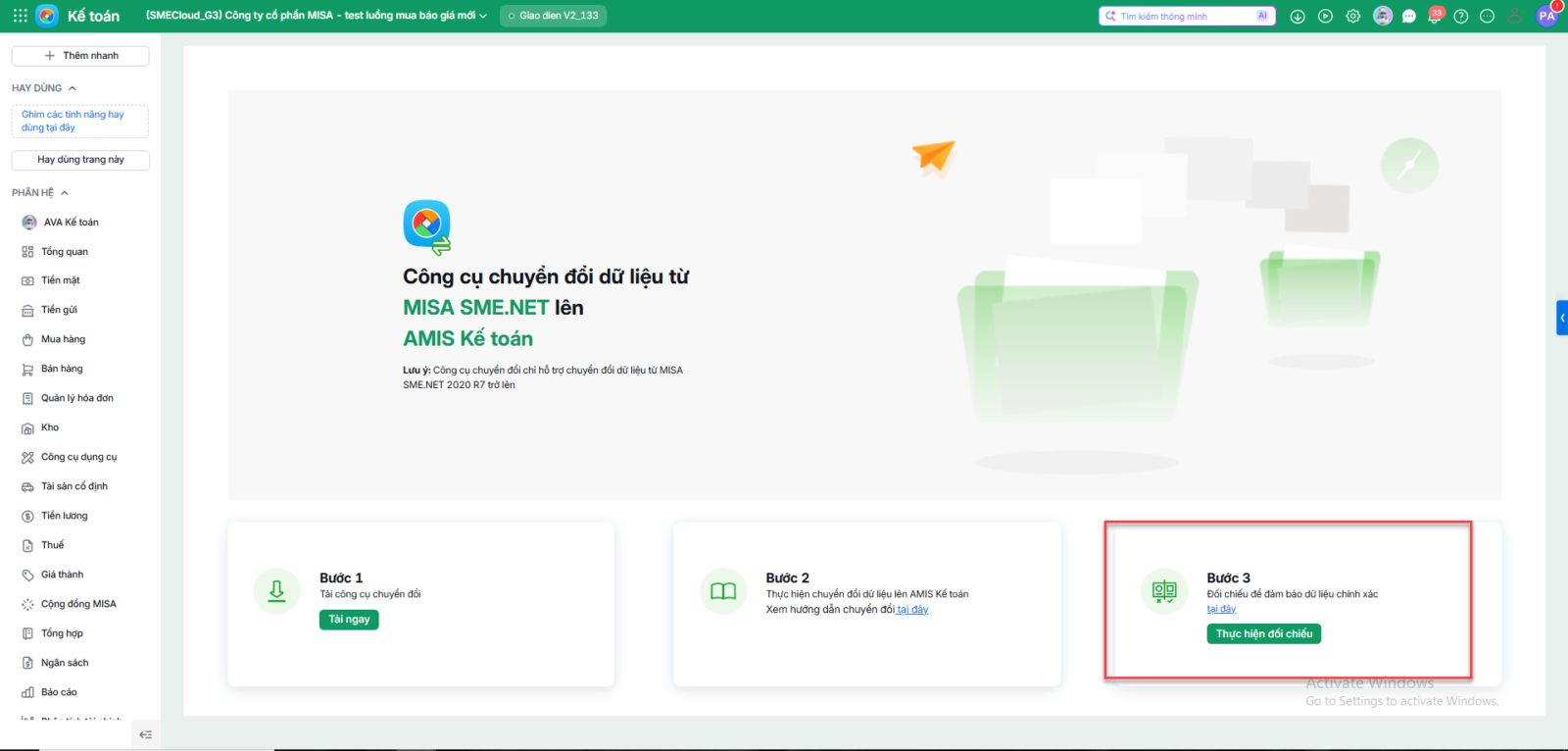Click Ghim các tính năng hay dùng placeholder

coord(80,121)
